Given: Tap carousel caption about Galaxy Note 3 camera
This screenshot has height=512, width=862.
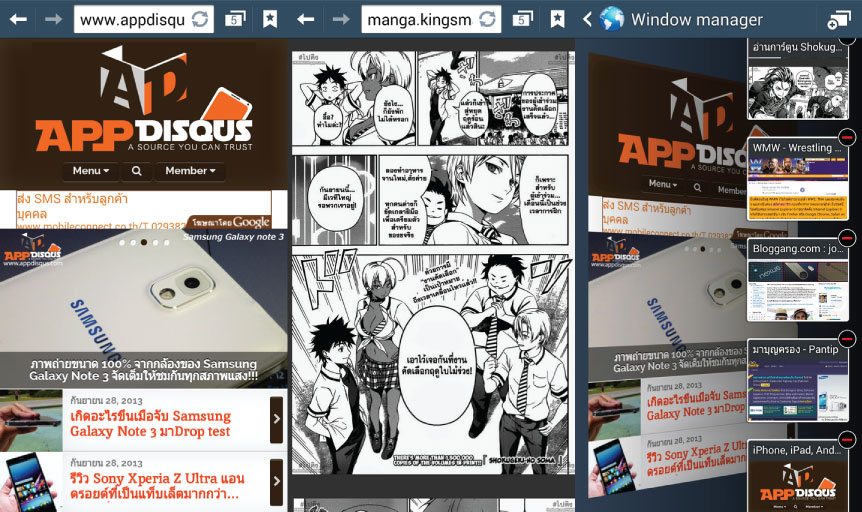Looking at the screenshot, I should pyautogui.click(x=143, y=370).
